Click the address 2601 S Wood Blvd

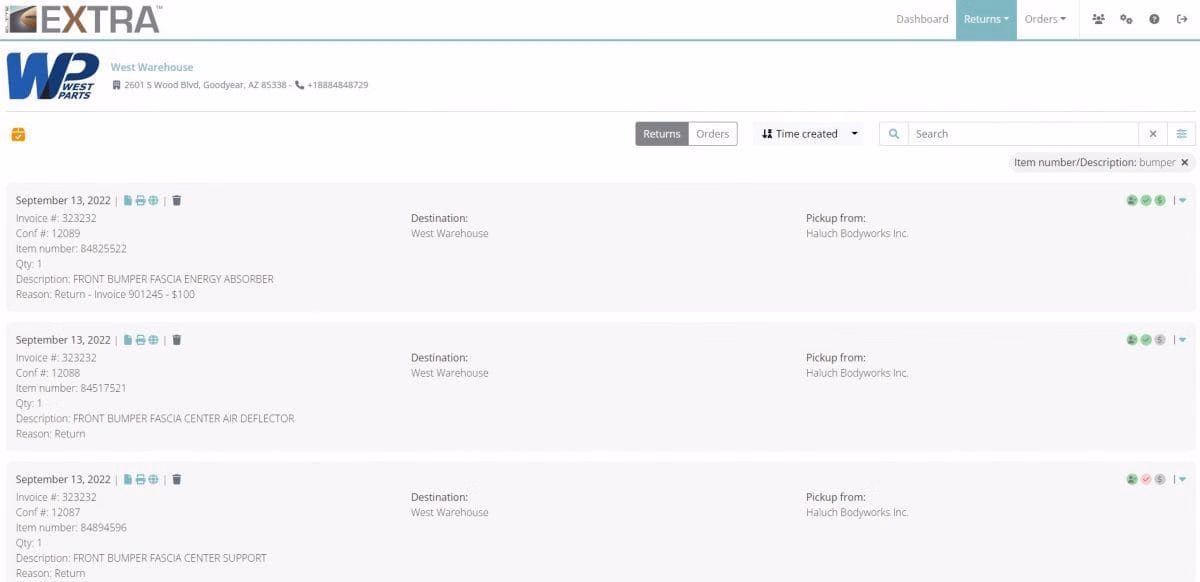coord(205,85)
